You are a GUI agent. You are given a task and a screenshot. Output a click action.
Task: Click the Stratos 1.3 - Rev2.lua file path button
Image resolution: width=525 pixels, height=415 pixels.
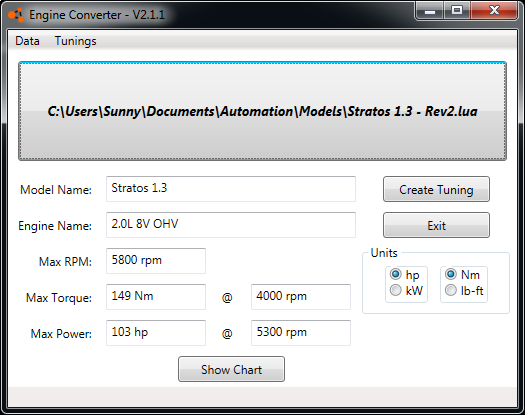[262, 111]
